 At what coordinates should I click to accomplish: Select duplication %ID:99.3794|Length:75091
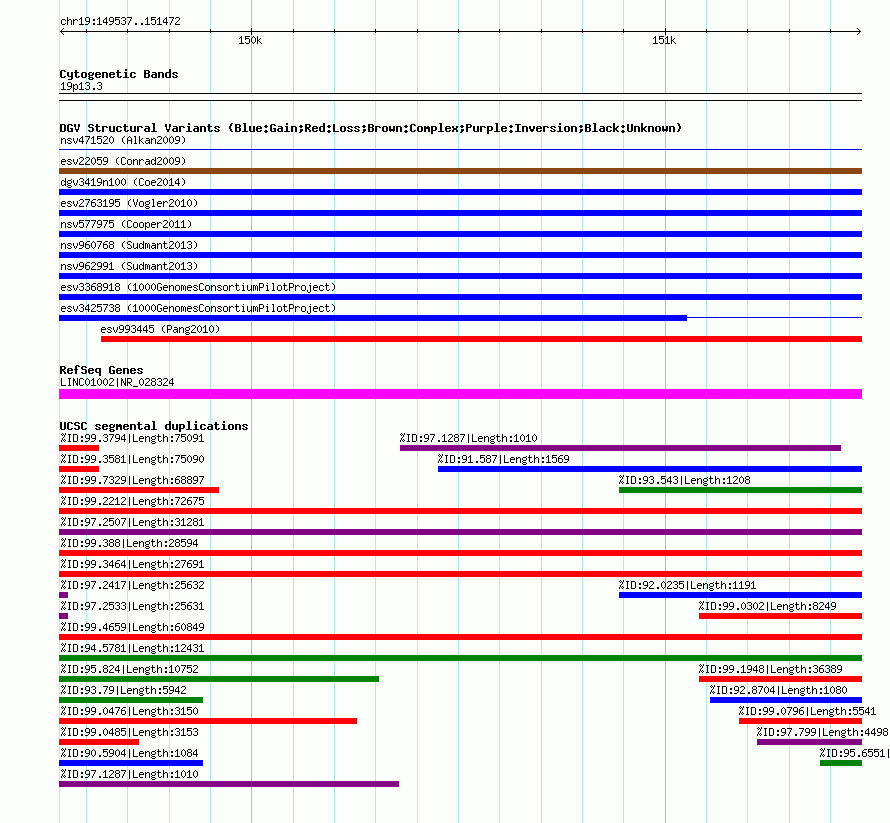pyautogui.click(x=132, y=438)
